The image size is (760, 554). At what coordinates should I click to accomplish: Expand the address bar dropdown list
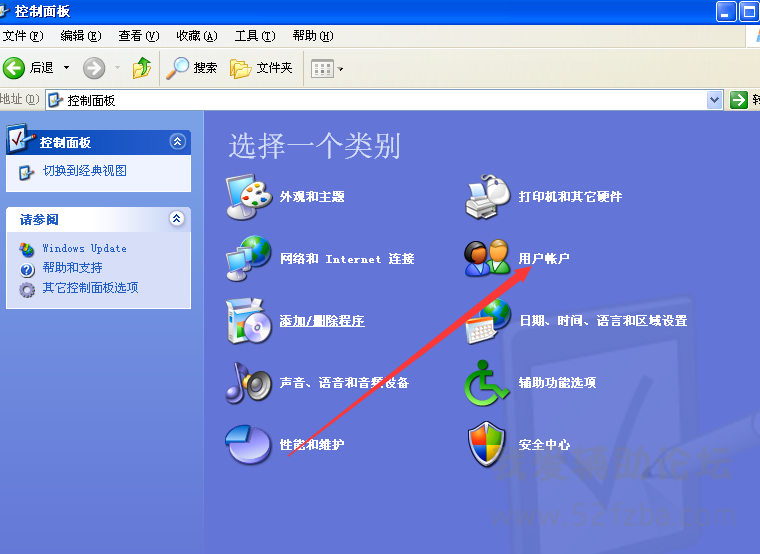[x=714, y=100]
